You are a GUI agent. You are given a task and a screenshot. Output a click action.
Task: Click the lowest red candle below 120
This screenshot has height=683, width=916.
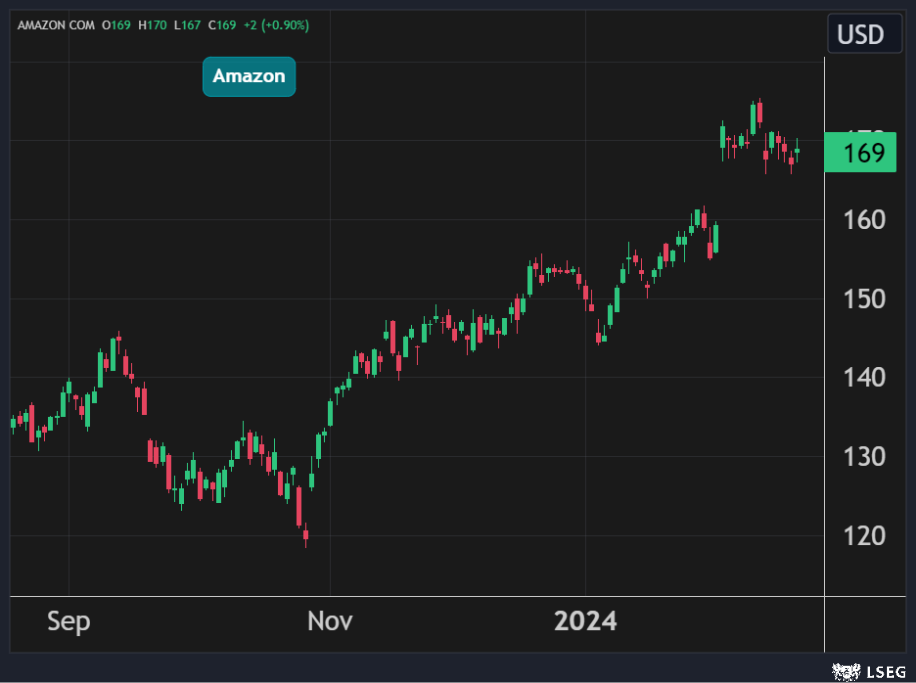click(x=305, y=537)
